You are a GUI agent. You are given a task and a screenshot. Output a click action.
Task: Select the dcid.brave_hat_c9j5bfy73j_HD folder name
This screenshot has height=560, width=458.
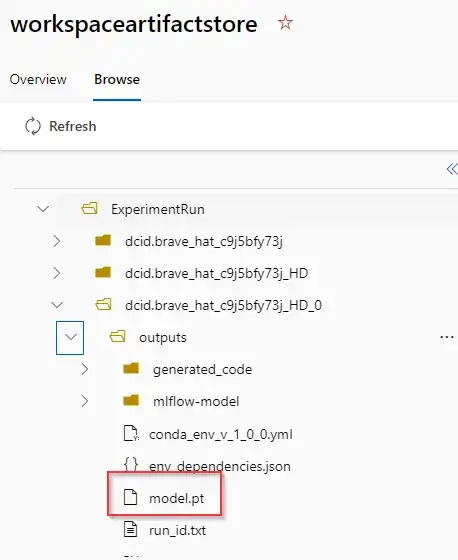(x=216, y=274)
